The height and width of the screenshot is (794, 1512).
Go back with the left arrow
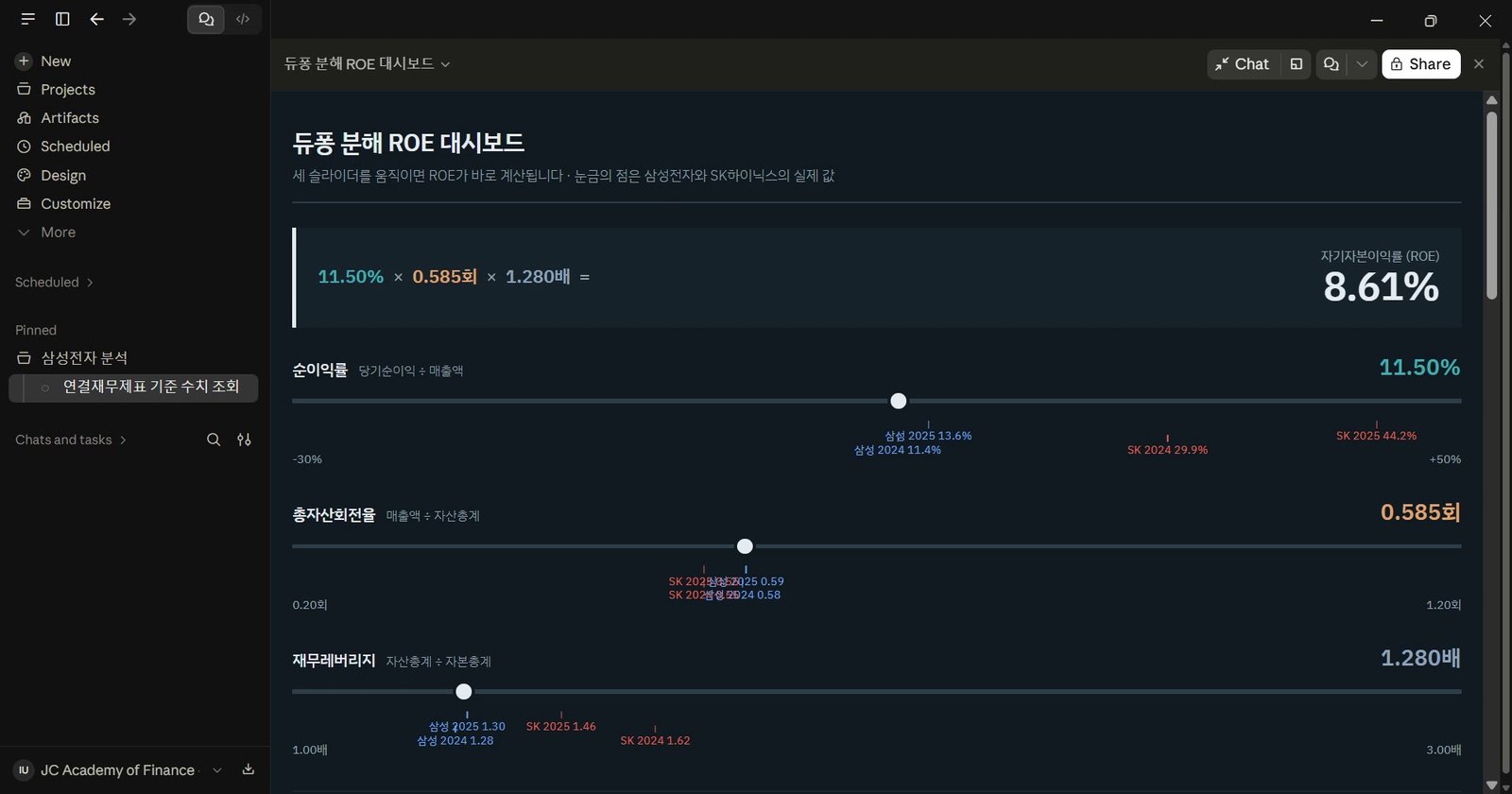pyautogui.click(x=96, y=19)
